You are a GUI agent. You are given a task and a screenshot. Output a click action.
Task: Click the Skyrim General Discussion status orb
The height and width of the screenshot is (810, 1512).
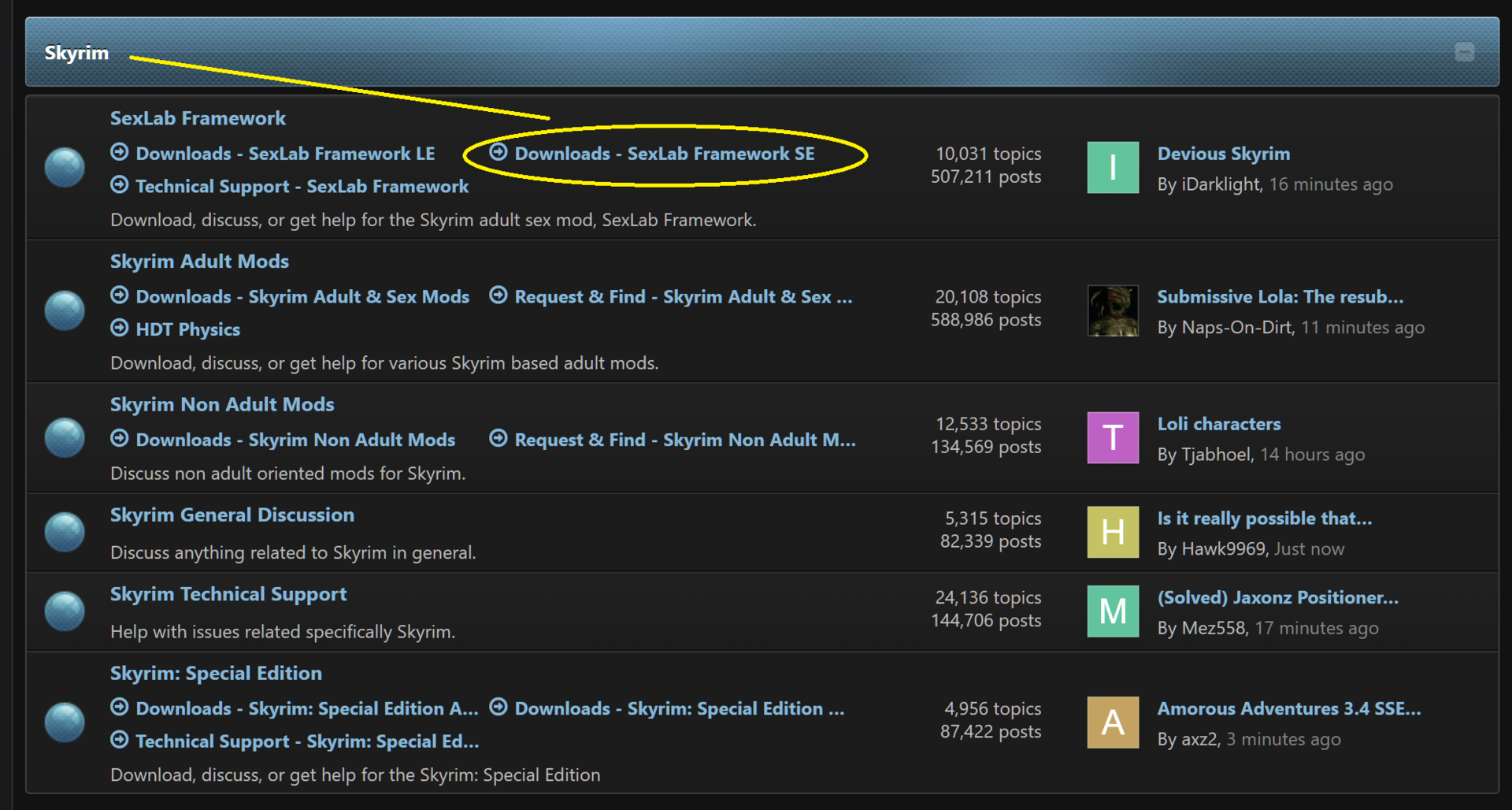(65, 532)
